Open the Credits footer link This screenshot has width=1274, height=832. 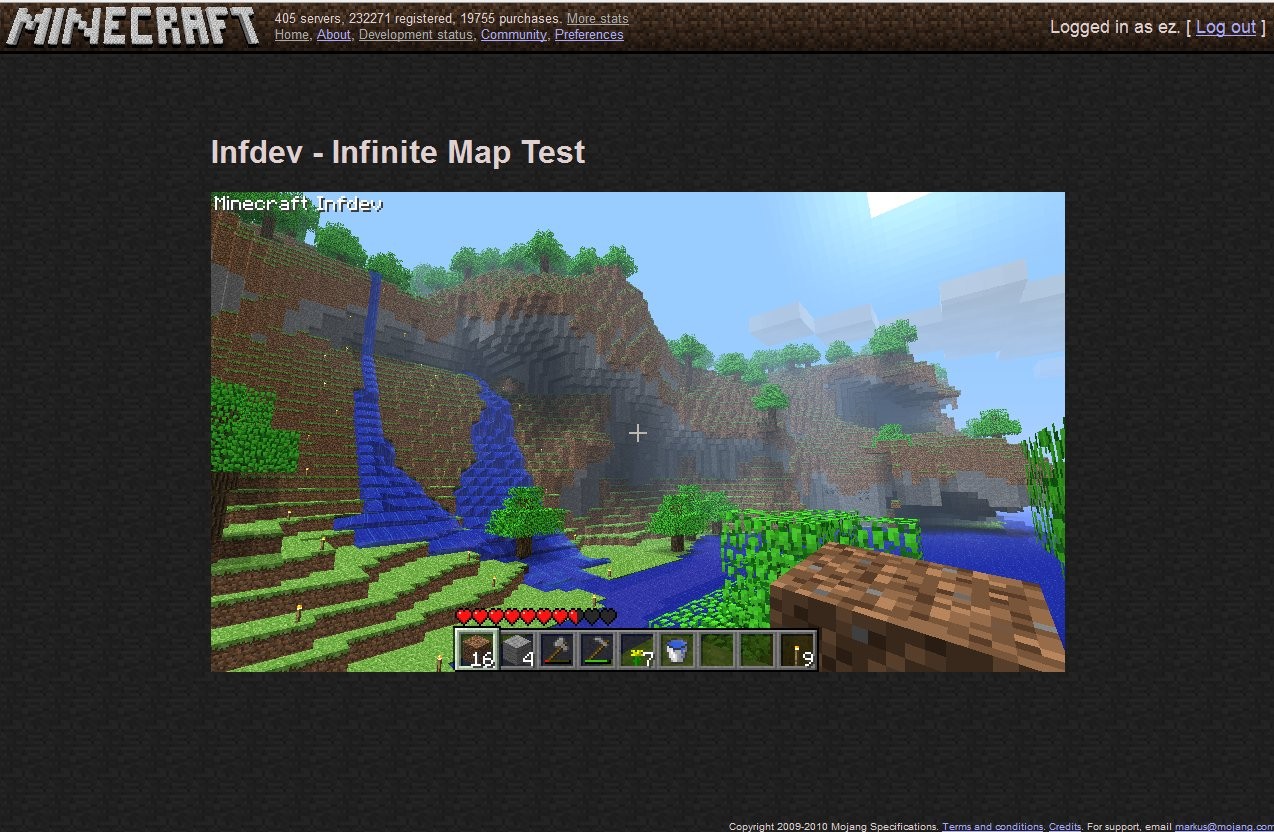pos(1065,826)
